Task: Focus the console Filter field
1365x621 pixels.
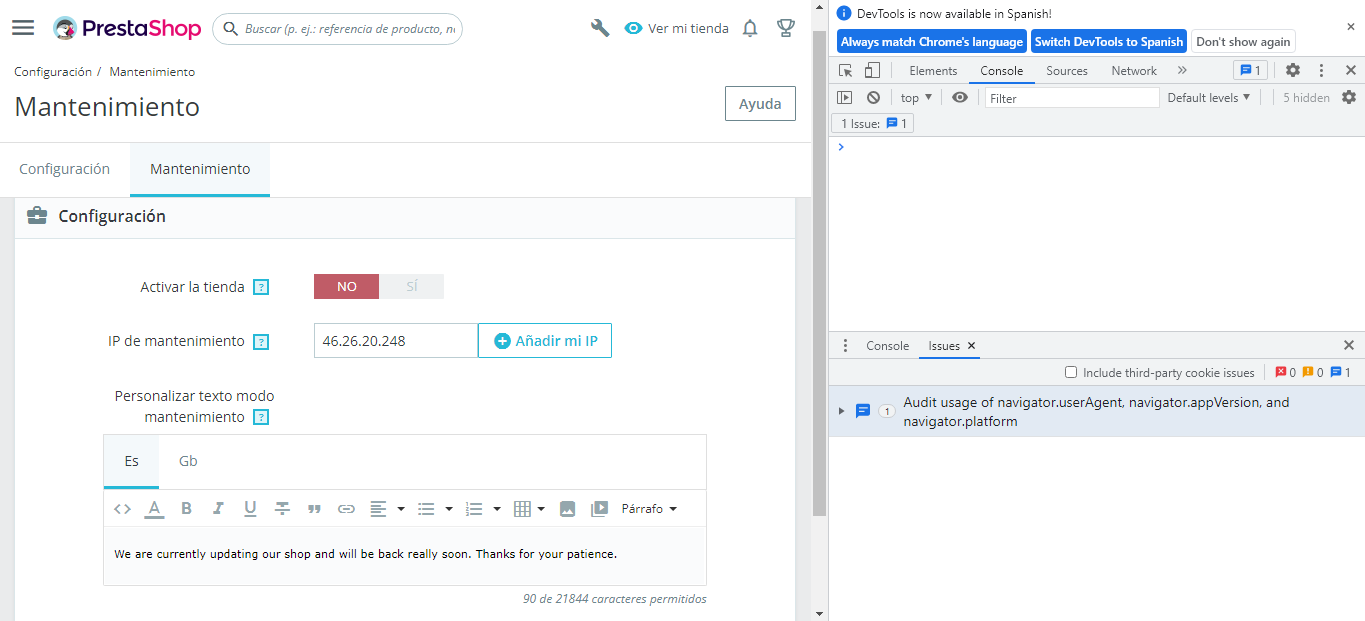Action: 1072,98
